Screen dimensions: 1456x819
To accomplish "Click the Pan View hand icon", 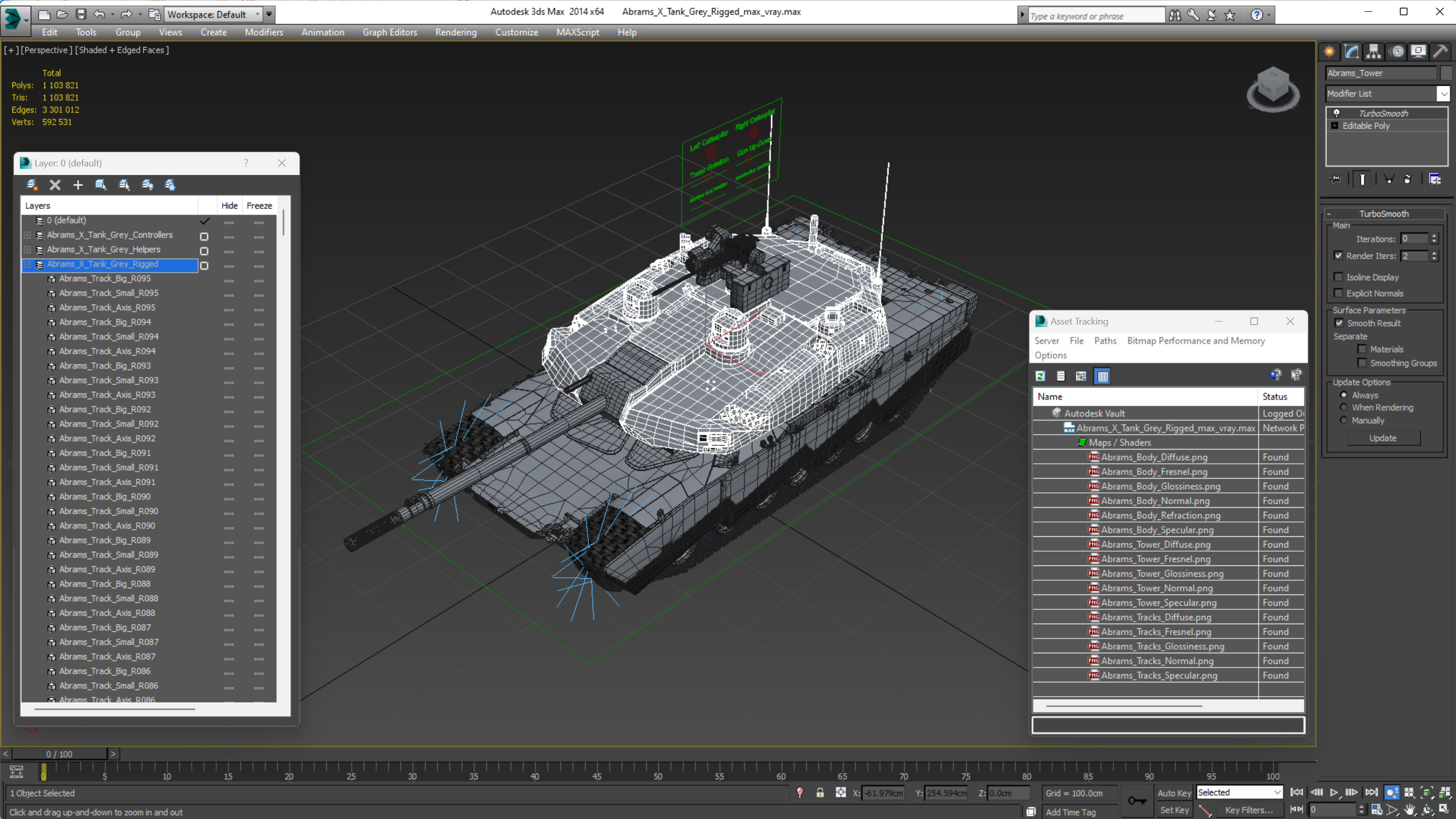I will tap(1410, 810).
